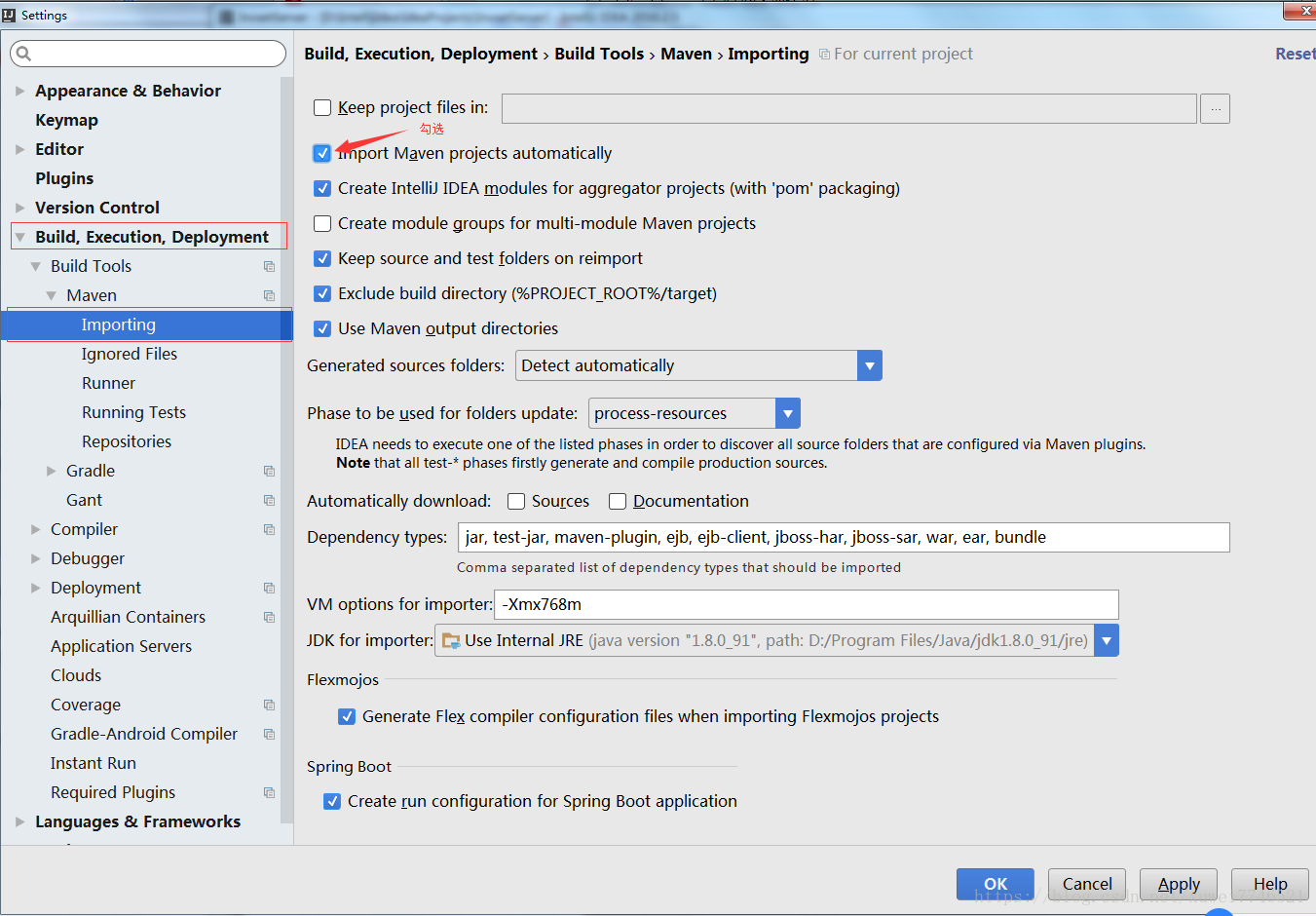The width and height of the screenshot is (1316, 916).
Task: Select Application Servers item
Action: [121, 646]
